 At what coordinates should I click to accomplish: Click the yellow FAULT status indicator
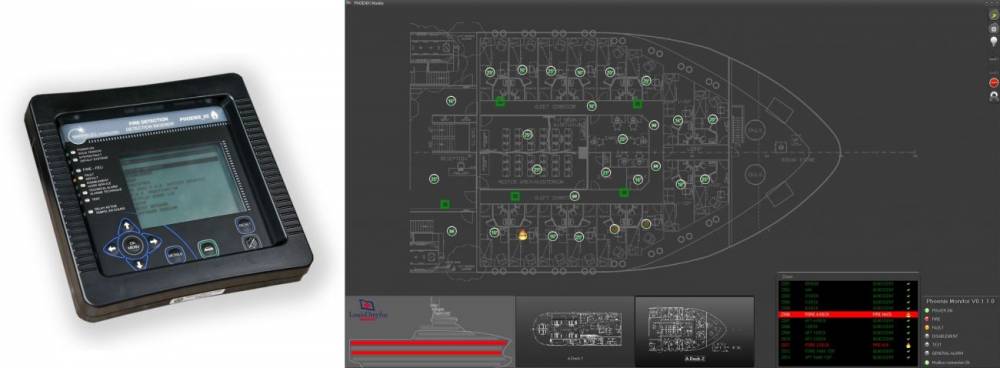[x=927, y=328]
